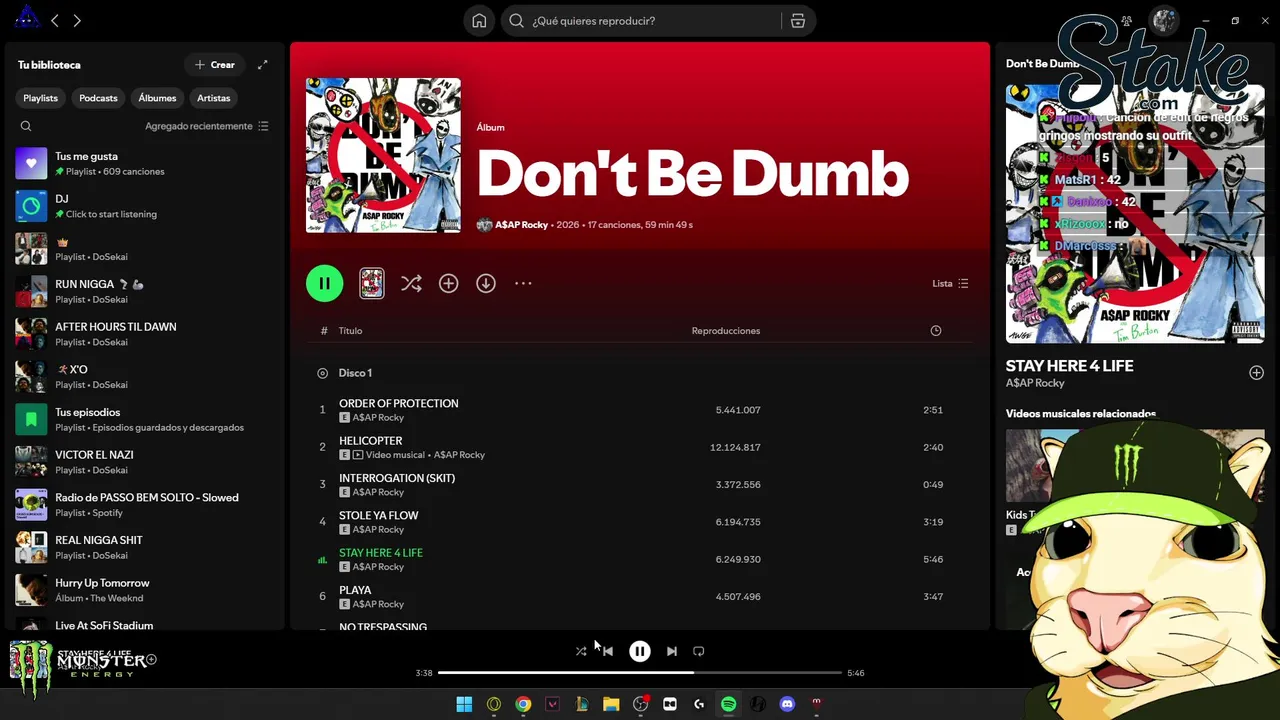
Task: Search within Tu biblioteca
Action: point(26,126)
